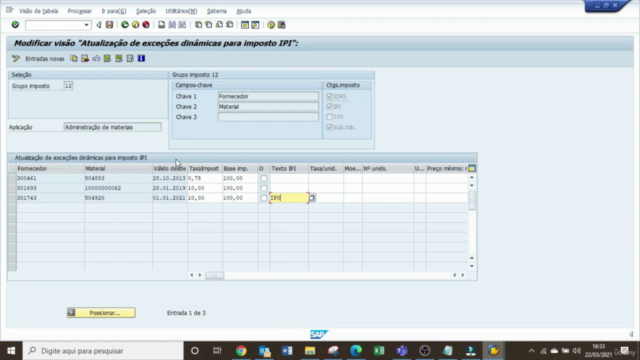Click the Grupo imposto field with 12
The width and height of the screenshot is (640, 360).
pos(68,86)
